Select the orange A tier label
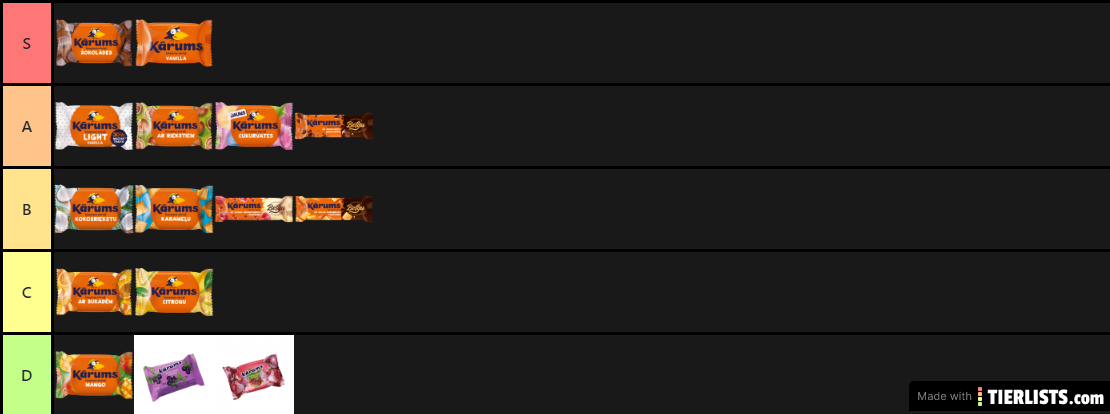1110x414 pixels. pyautogui.click(x=26, y=126)
